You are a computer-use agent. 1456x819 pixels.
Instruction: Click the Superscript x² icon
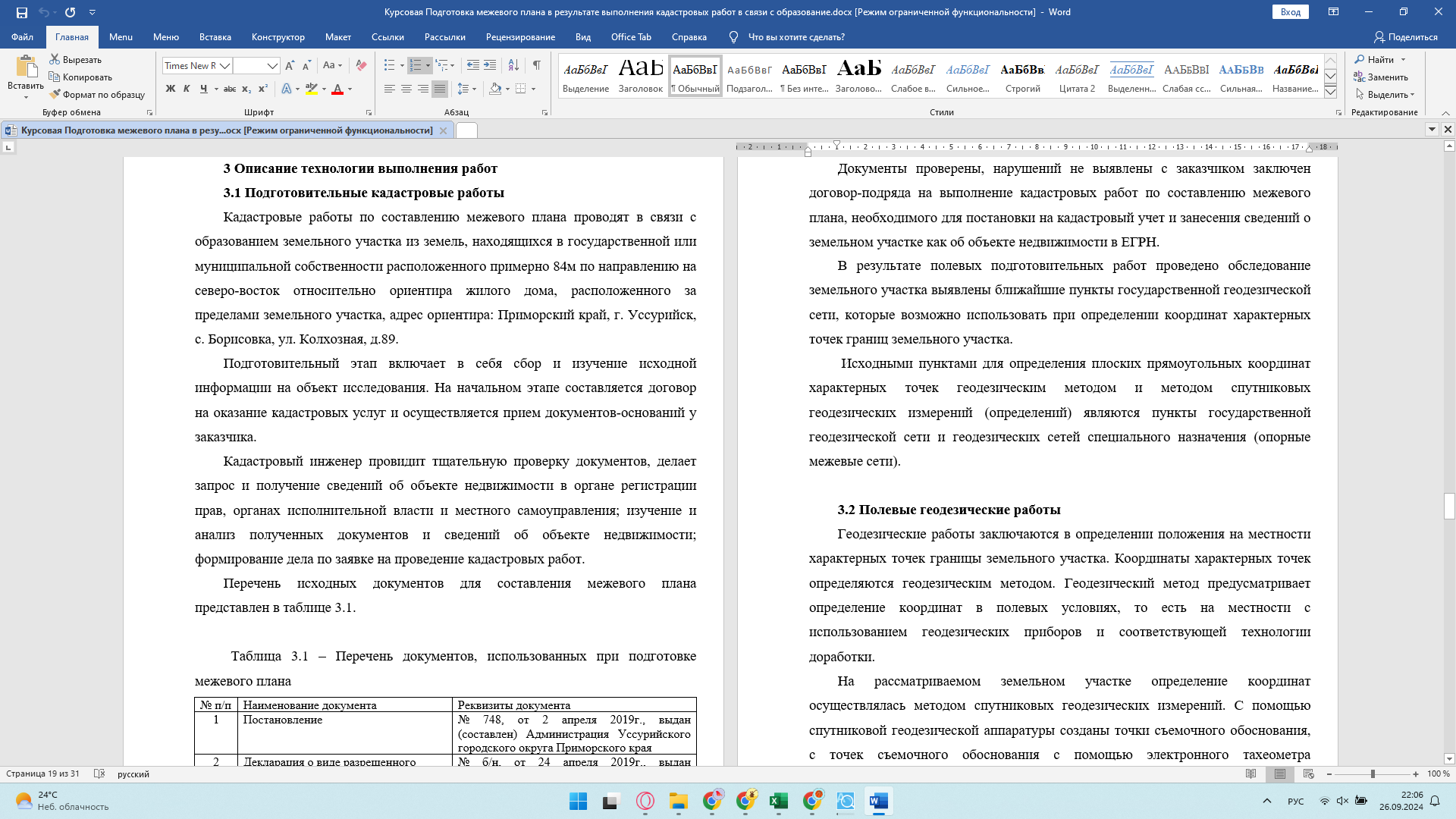point(263,89)
